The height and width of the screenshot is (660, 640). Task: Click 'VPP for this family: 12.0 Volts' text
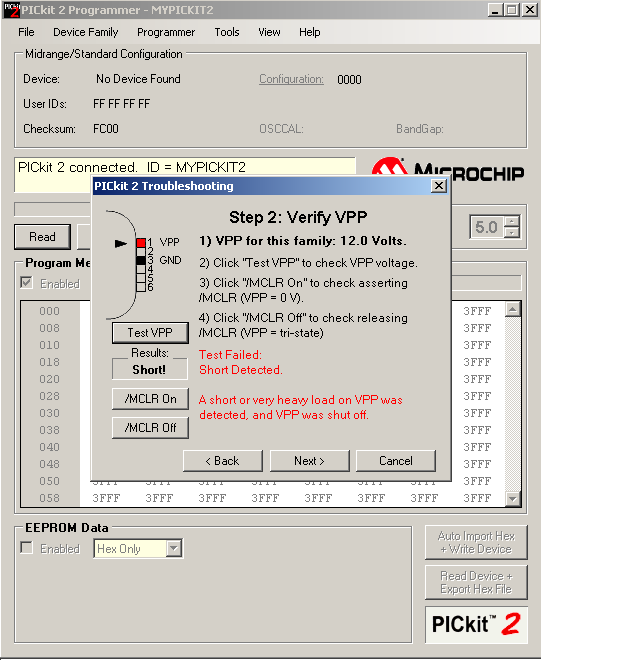coord(311,241)
